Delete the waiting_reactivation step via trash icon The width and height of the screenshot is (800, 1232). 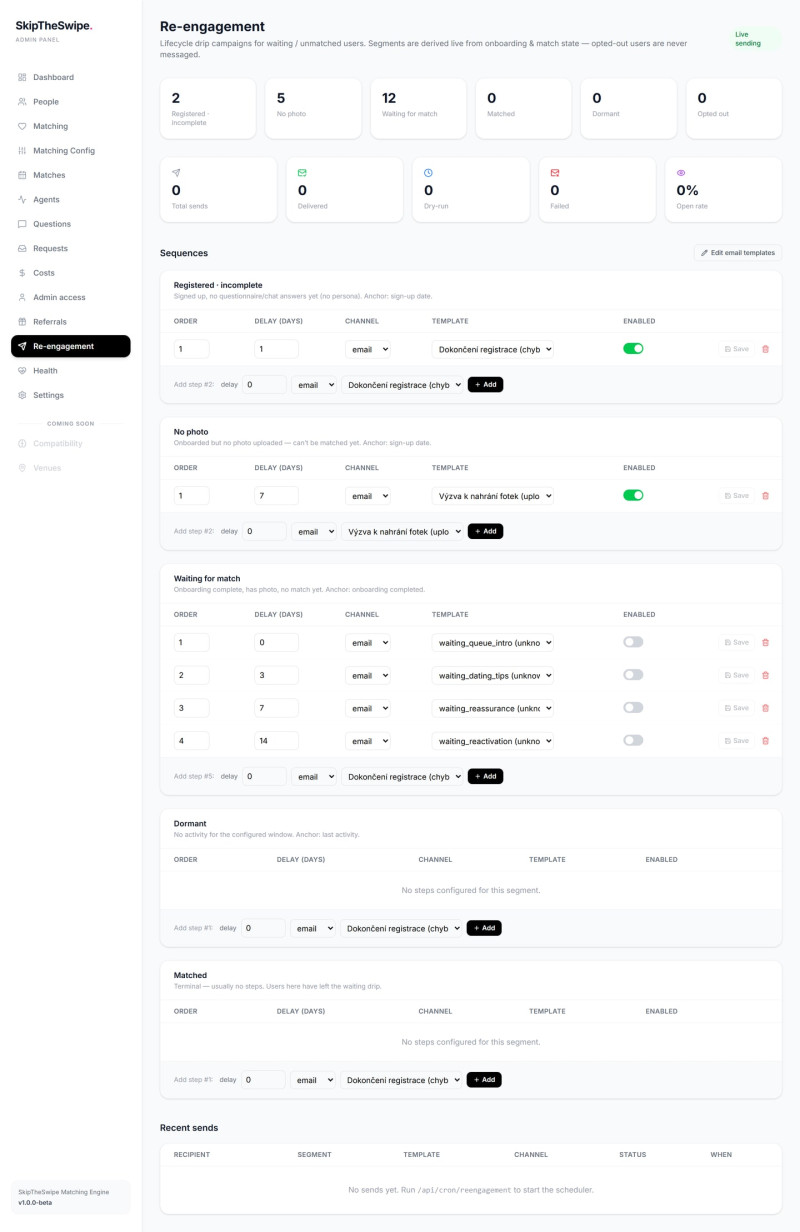pos(766,741)
